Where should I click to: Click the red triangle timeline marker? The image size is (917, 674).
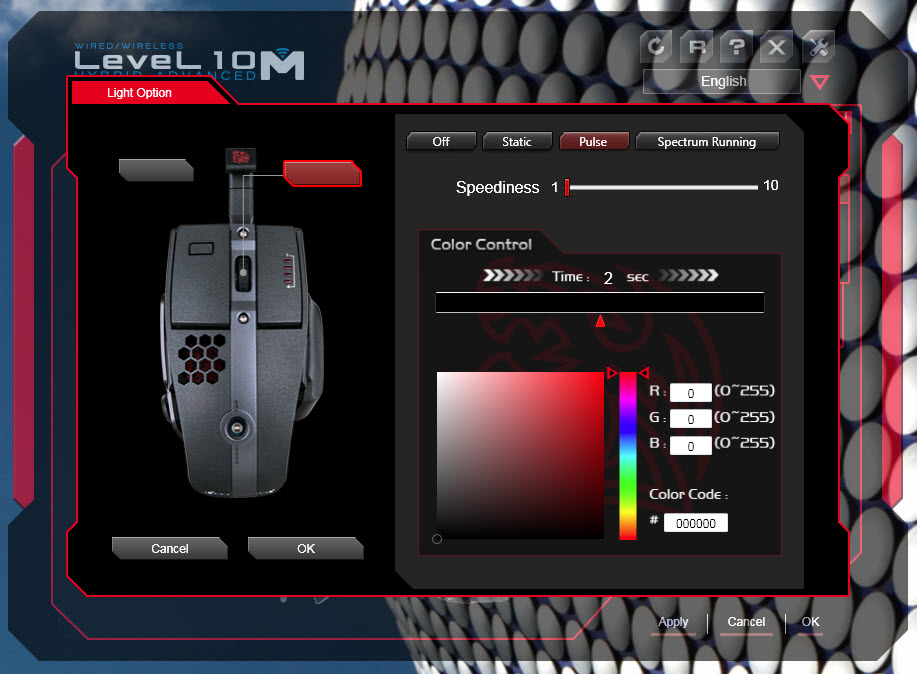pos(600,321)
